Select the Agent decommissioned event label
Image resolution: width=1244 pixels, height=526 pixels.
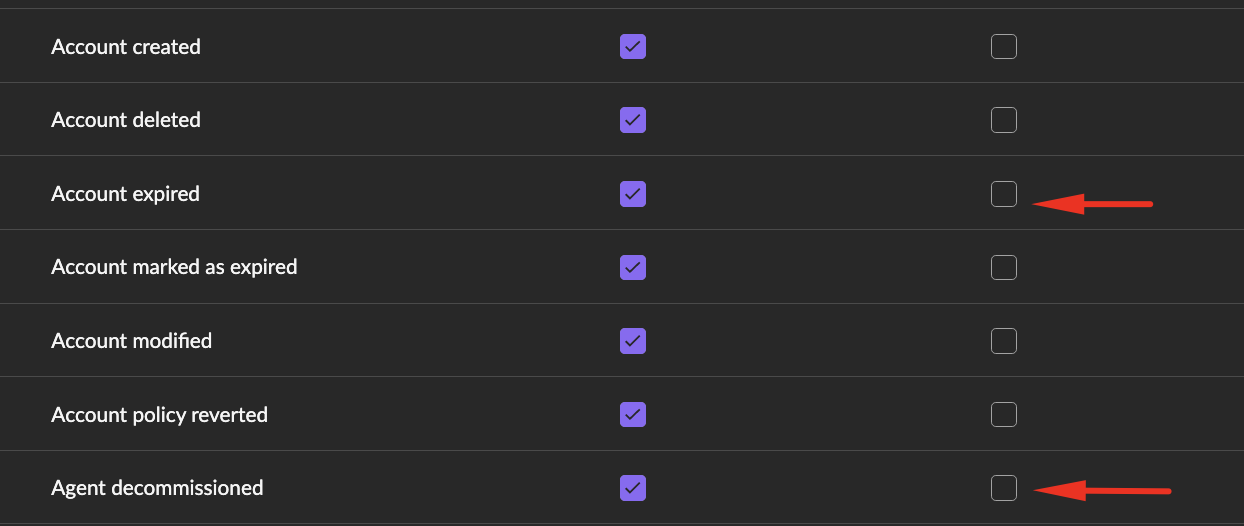click(x=157, y=488)
